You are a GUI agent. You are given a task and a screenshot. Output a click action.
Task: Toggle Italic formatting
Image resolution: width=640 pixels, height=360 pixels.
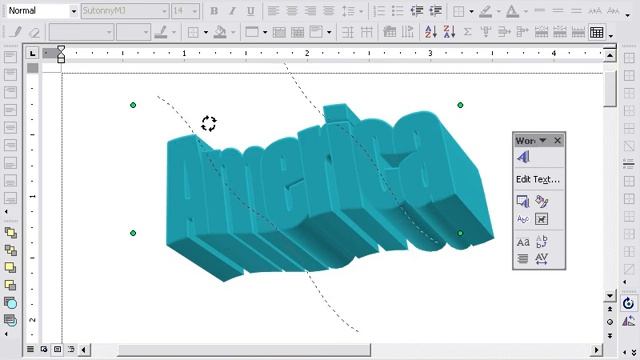pos(232,11)
